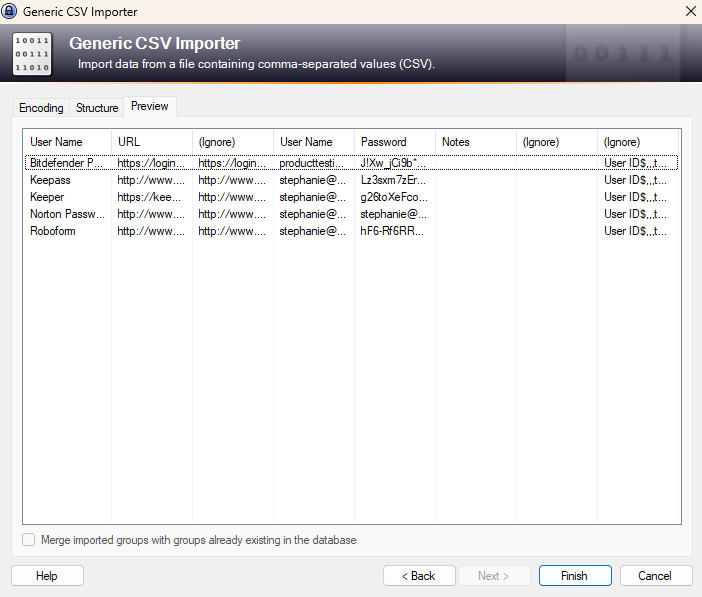Toggle Merge imported groups checkbox
This screenshot has width=702, height=597.
(x=28, y=540)
